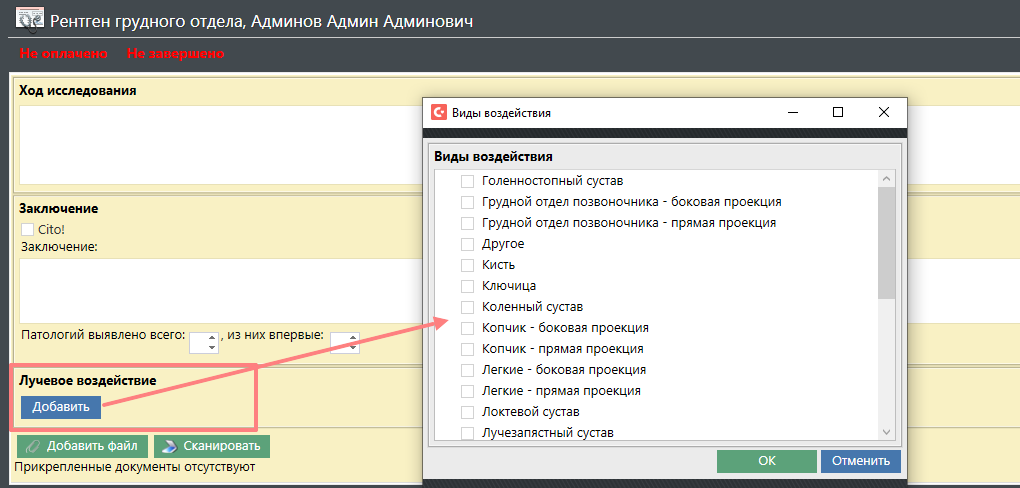The image size is (1020, 488).
Task: Tick the Коленный сустав checkbox
Action: pyautogui.click(x=466, y=307)
